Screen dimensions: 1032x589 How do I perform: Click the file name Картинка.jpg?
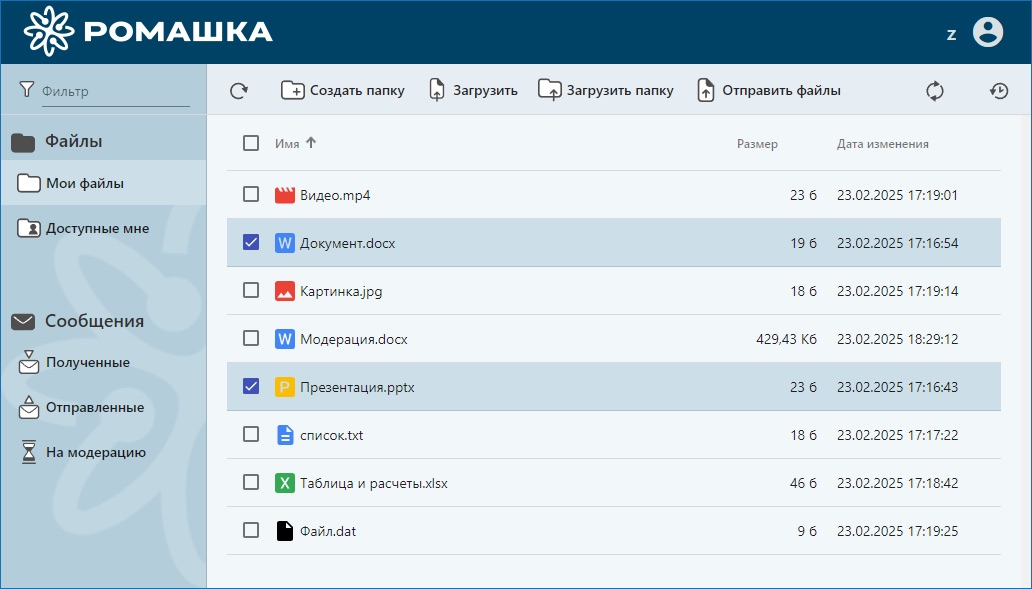(341, 291)
